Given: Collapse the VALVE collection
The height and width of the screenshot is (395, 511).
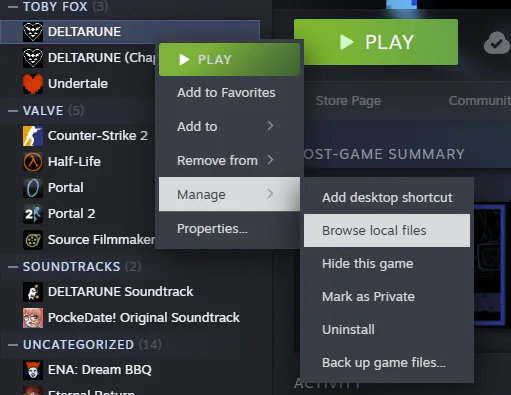Looking at the screenshot, I should point(13,111).
